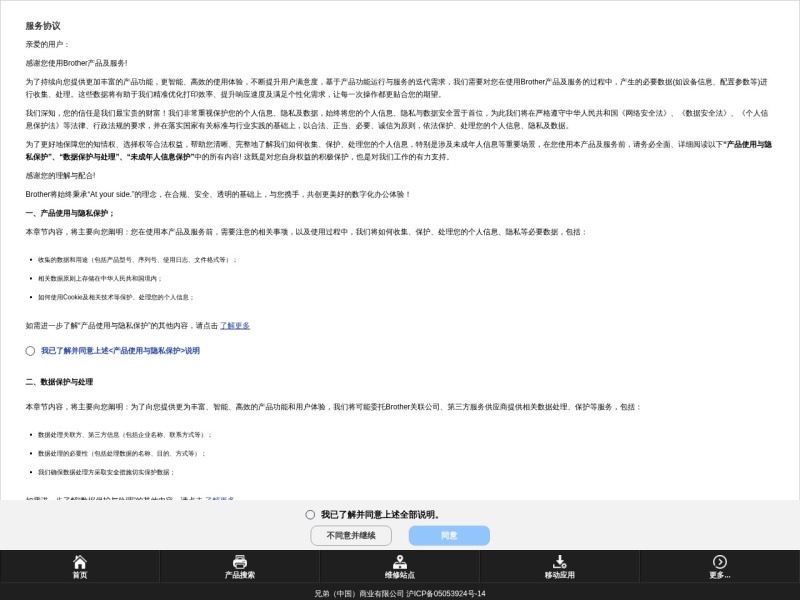Click the line 感谢您的理解与配合!

(60, 176)
